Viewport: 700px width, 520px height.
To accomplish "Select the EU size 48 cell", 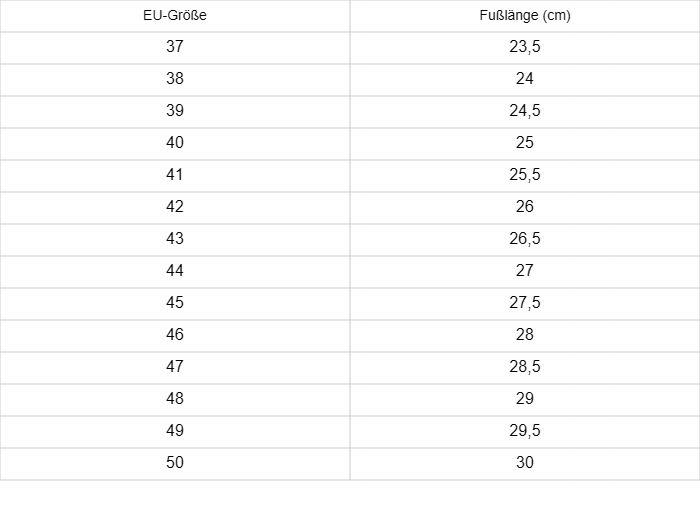I will 175,398.
